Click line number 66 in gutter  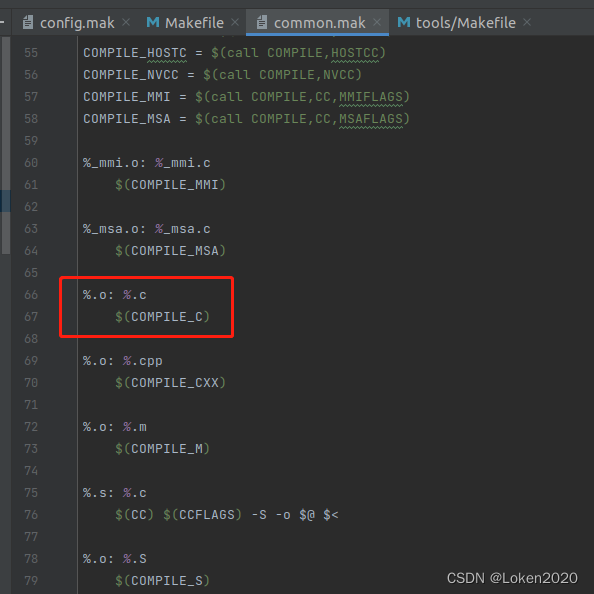(31, 295)
